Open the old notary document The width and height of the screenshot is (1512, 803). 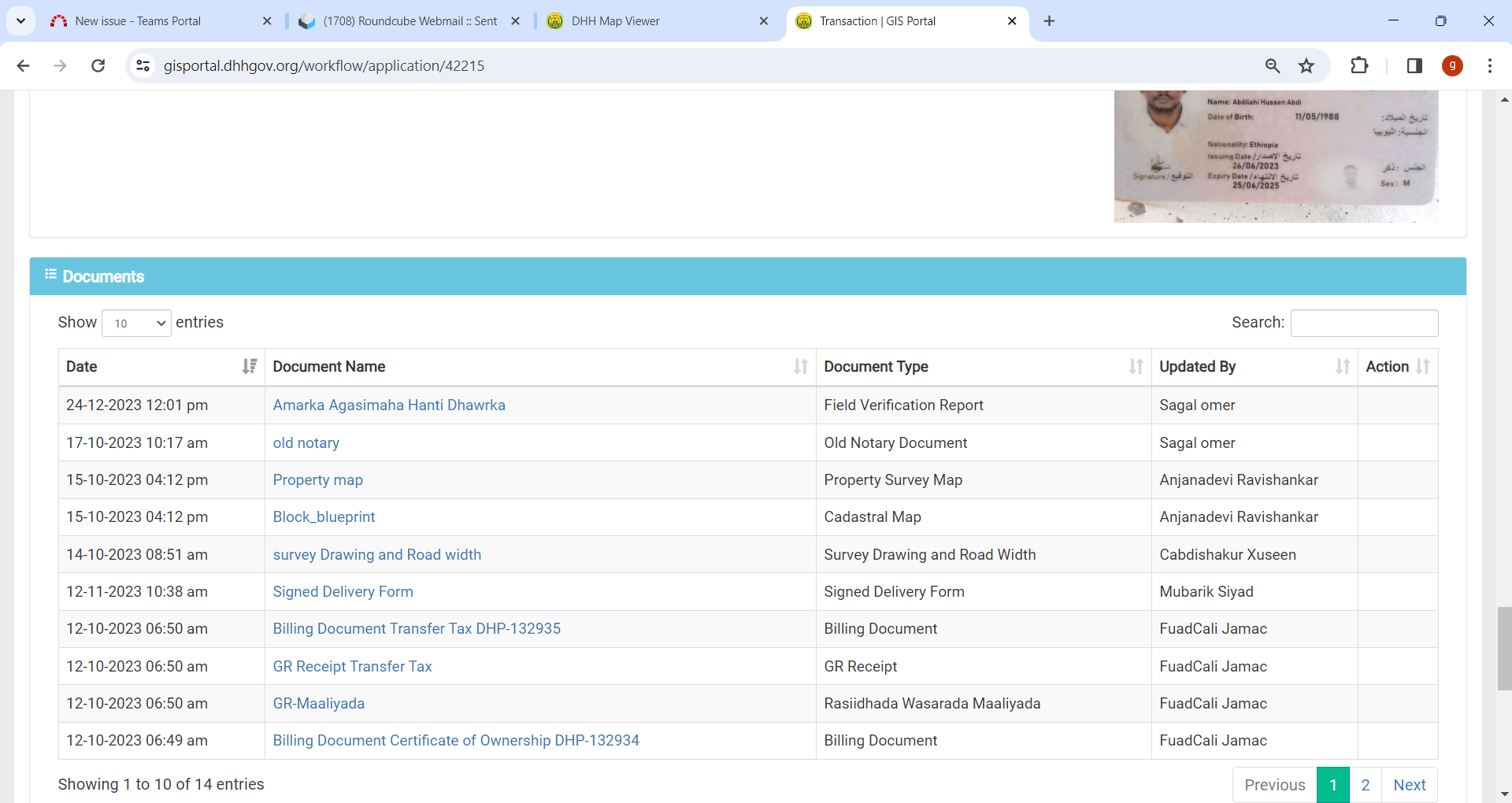point(306,443)
